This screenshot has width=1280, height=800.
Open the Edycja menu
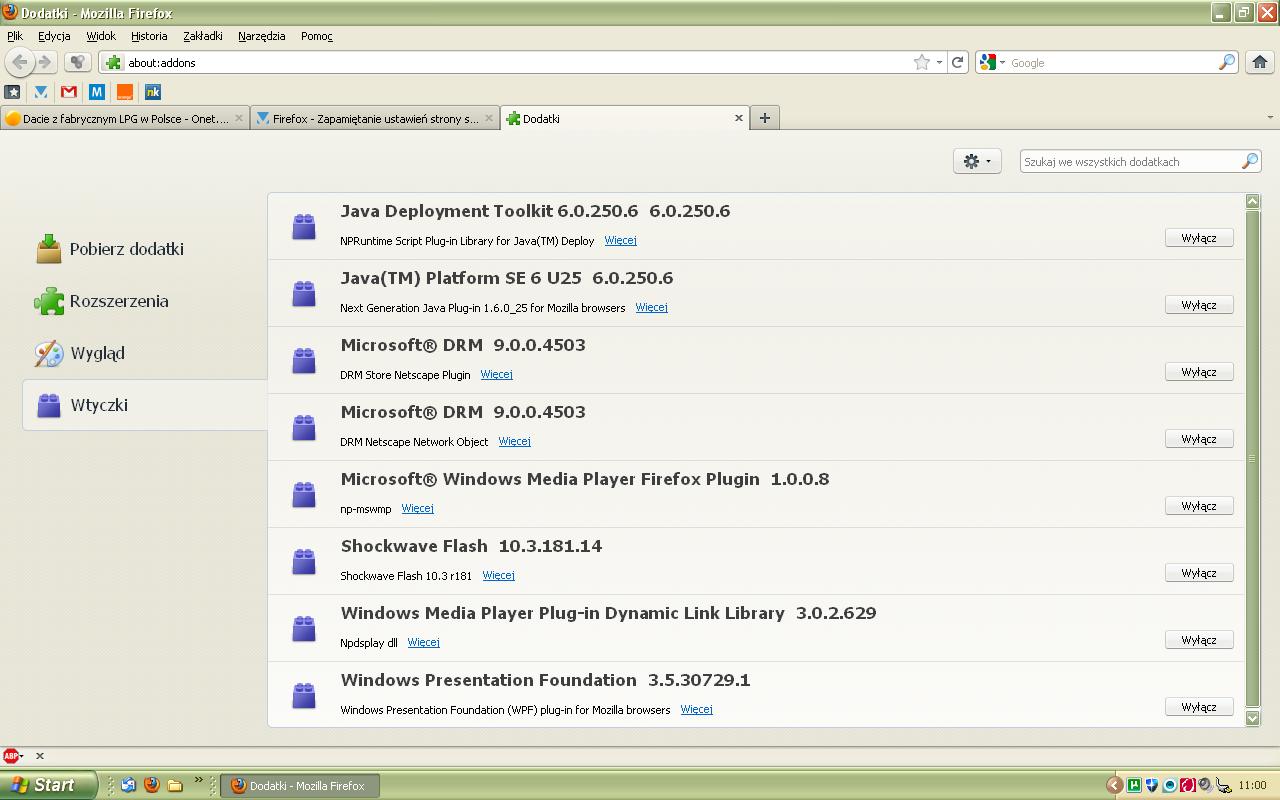point(54,36)
